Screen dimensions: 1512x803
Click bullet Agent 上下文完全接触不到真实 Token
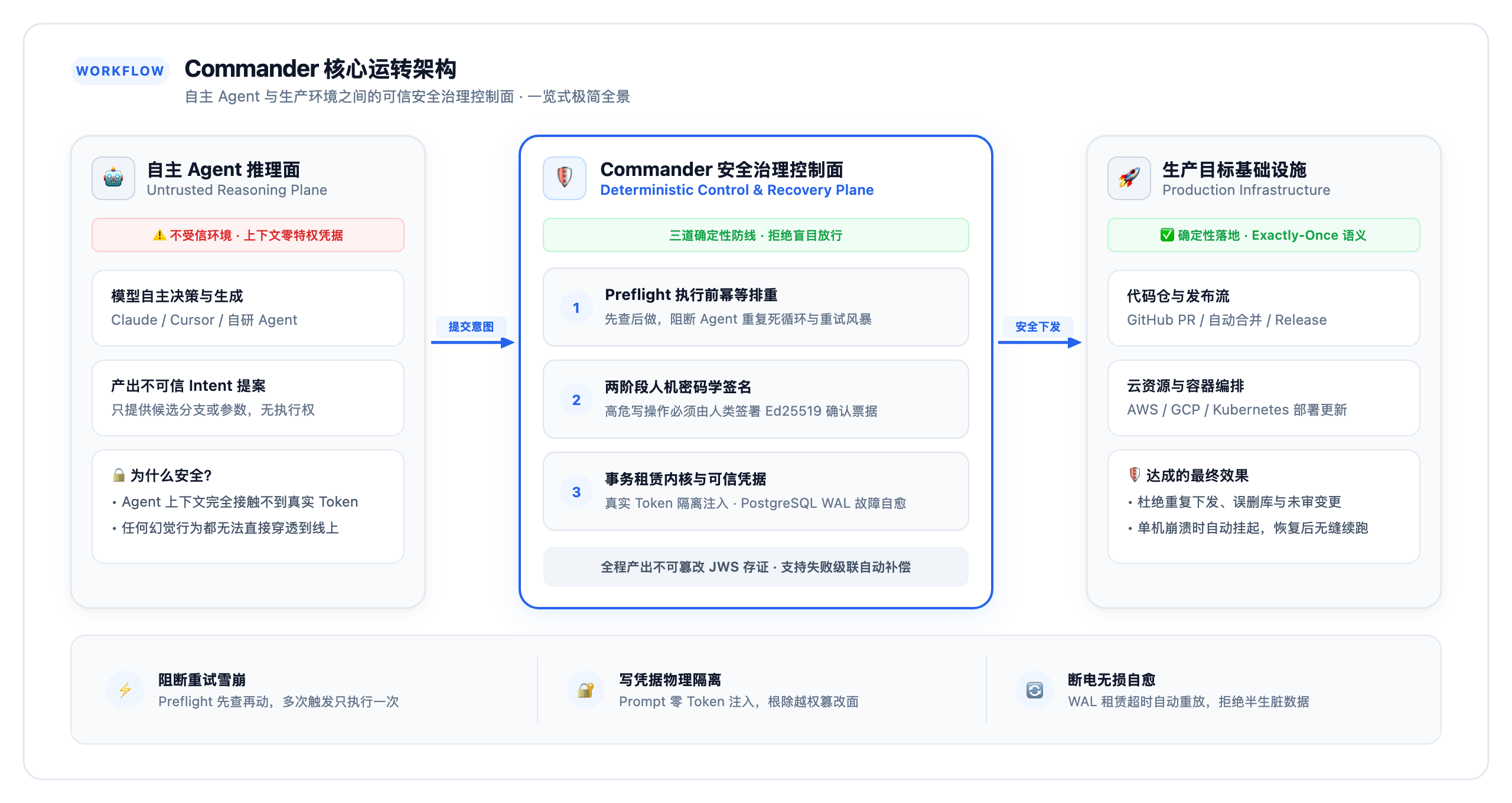(x=235, y=502)
